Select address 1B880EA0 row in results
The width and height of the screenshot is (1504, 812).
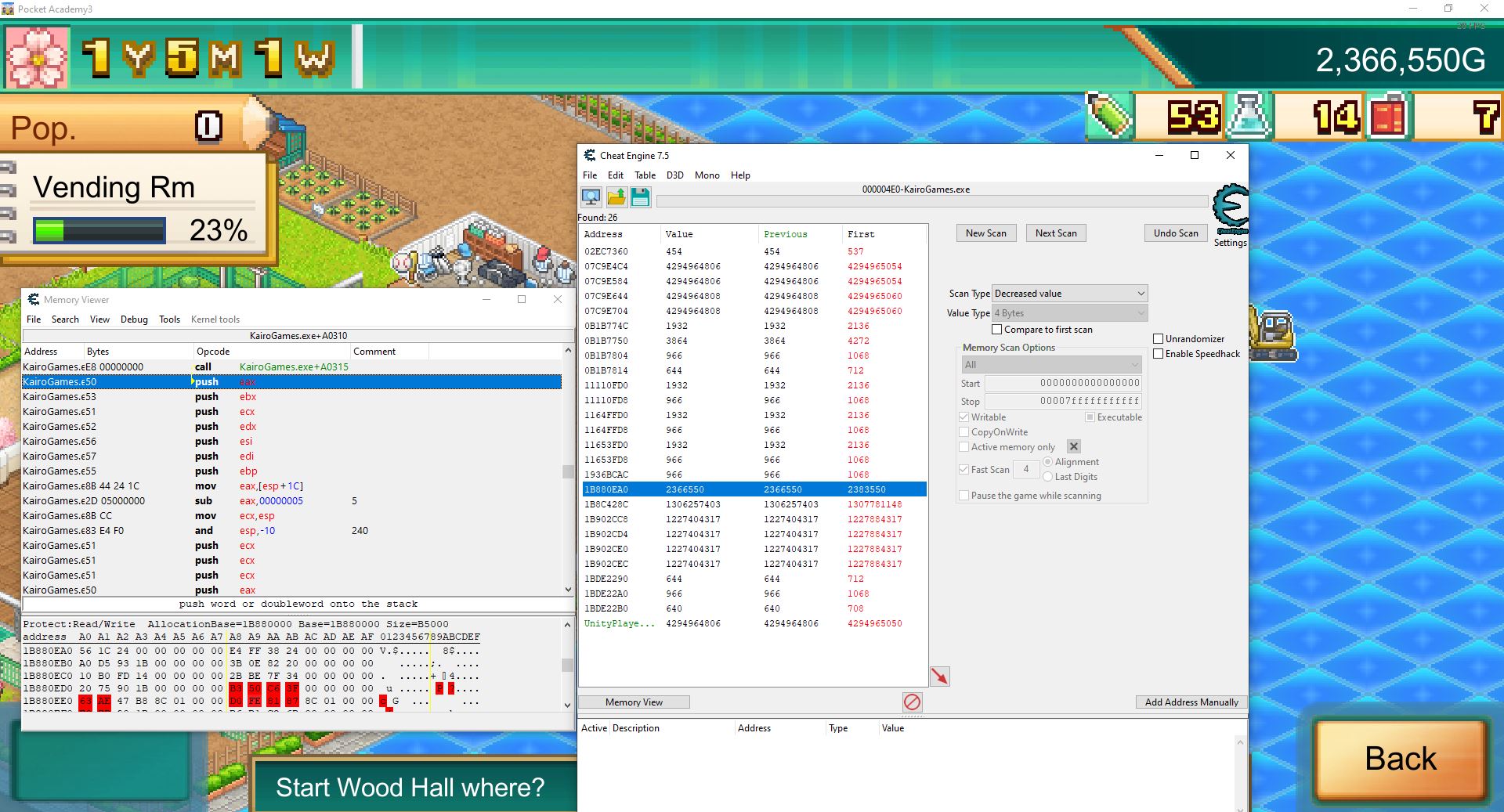click(x=606, y=489)
